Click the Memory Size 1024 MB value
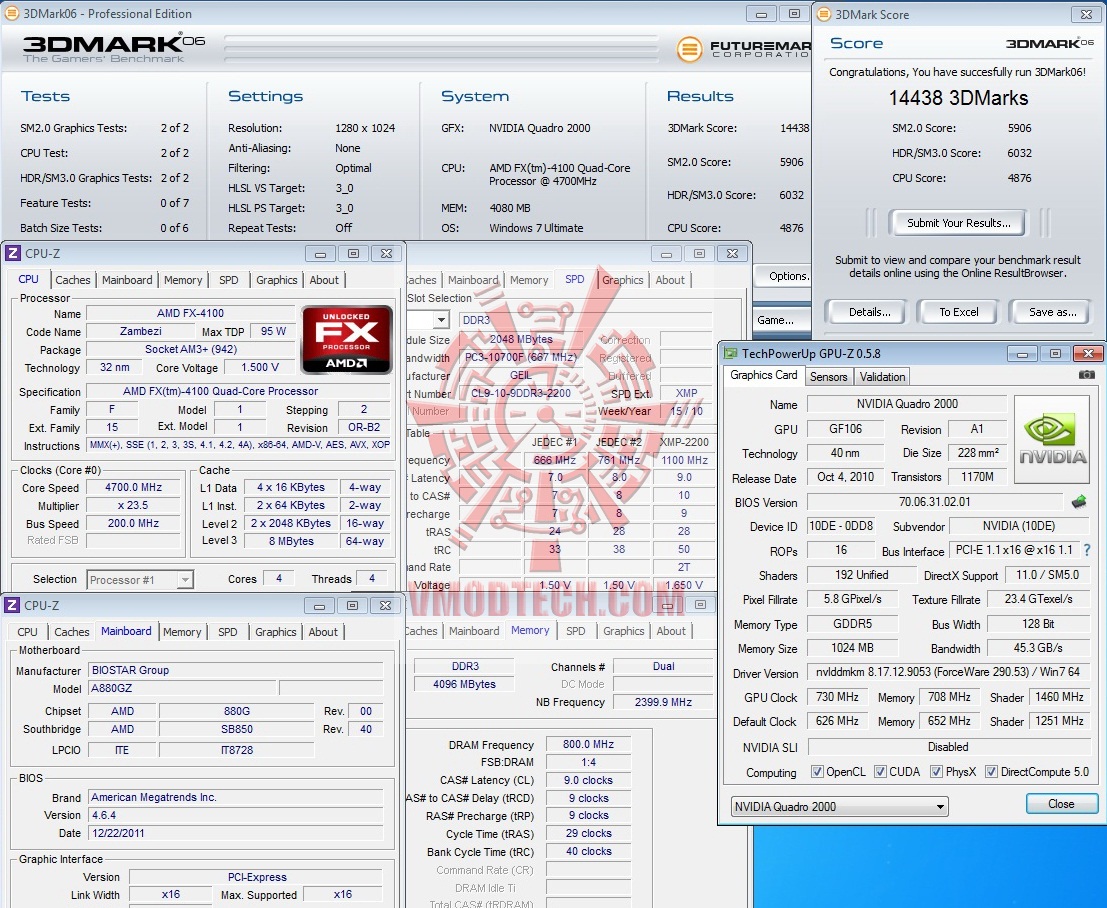Viewport: 1107px width, 908px height. pos(852,647)
